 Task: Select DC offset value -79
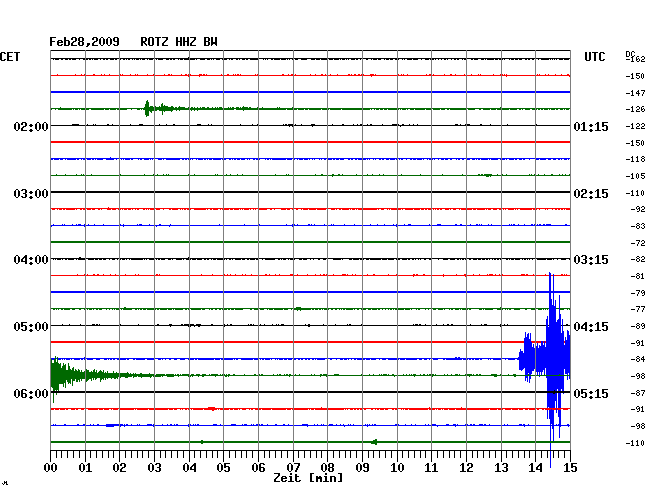[x=638, y=293]
